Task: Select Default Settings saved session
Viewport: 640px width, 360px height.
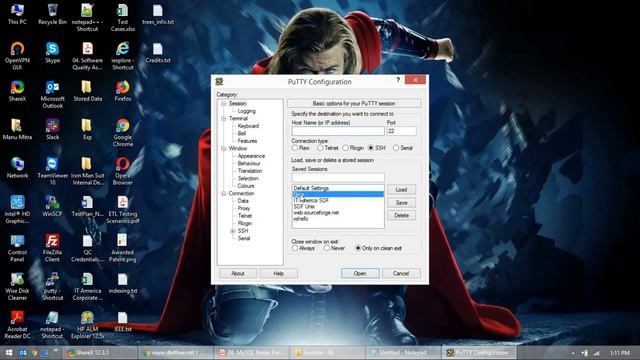Action: pos(338,188)
